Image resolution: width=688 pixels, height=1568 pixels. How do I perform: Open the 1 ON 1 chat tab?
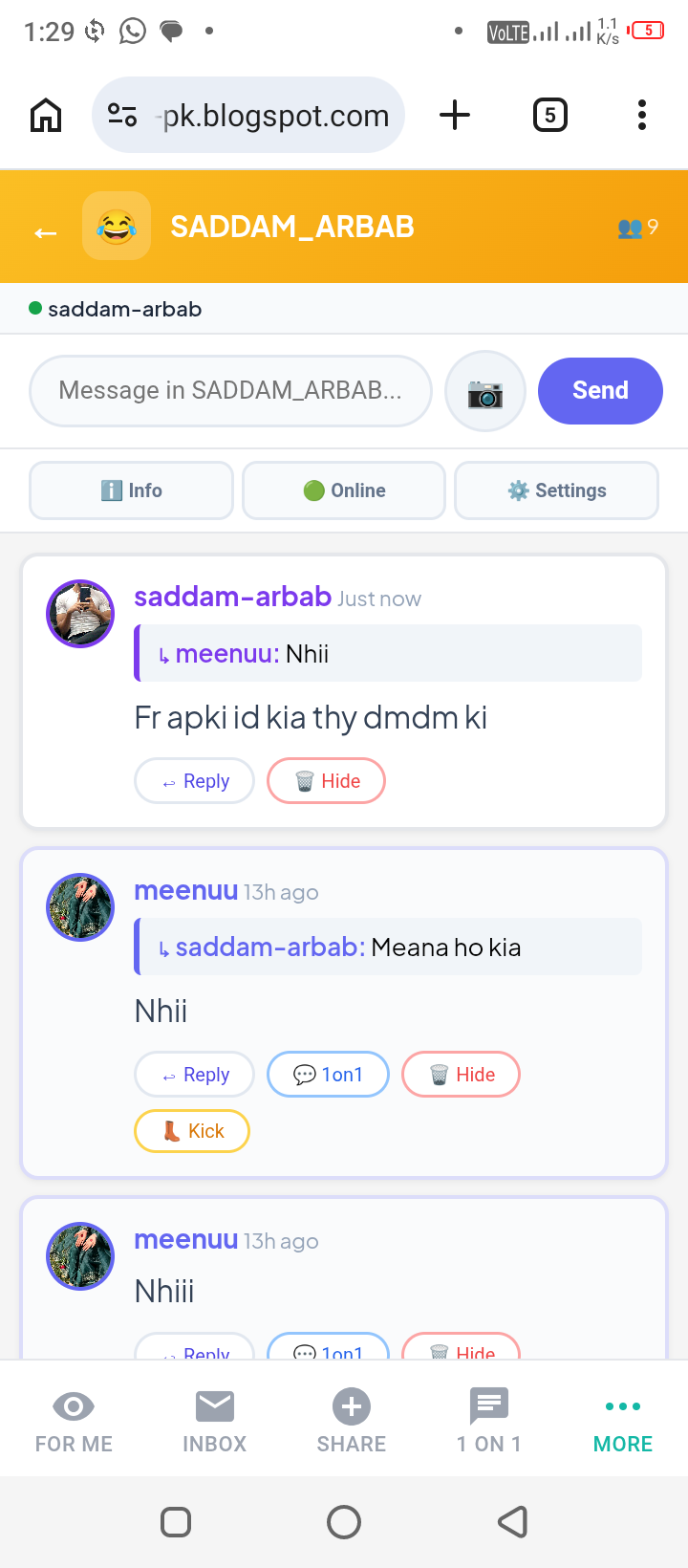tap(489, 1420)
